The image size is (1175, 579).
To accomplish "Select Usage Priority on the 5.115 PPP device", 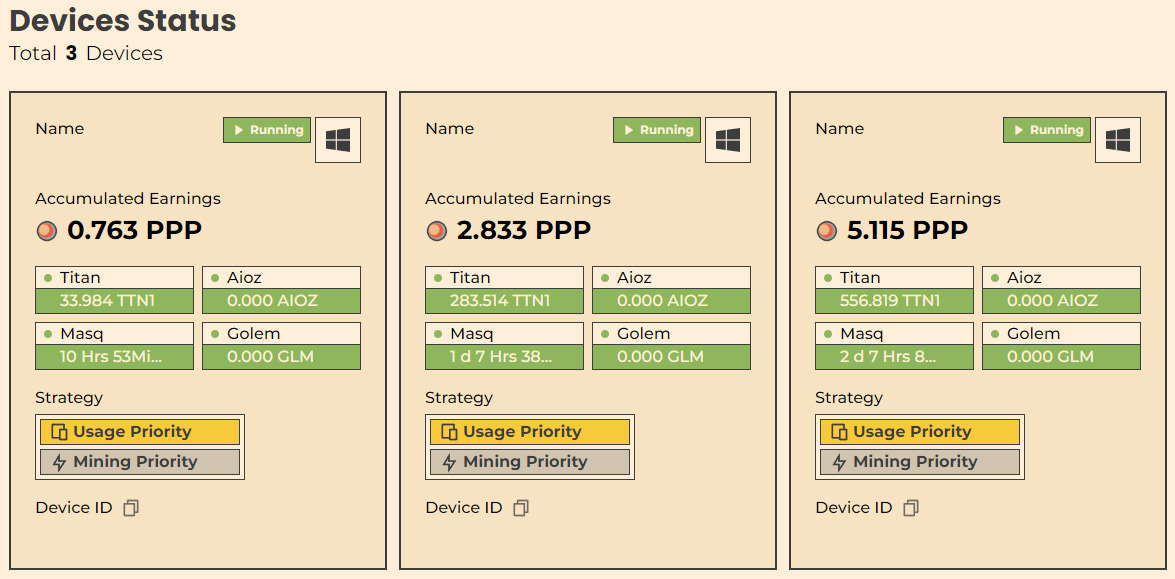I will point(920,432).
